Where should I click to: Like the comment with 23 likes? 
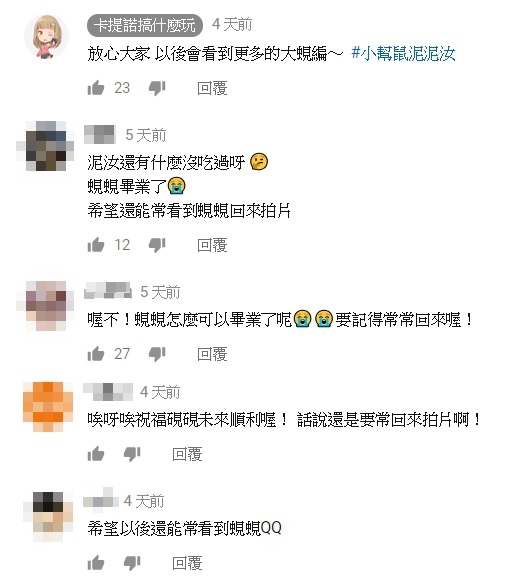click(96, 88)
